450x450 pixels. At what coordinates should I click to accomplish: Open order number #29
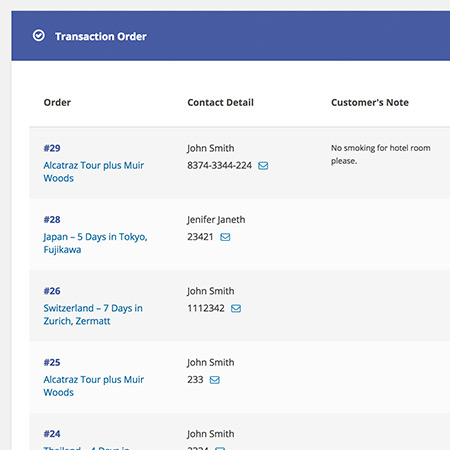pos(52,148)
